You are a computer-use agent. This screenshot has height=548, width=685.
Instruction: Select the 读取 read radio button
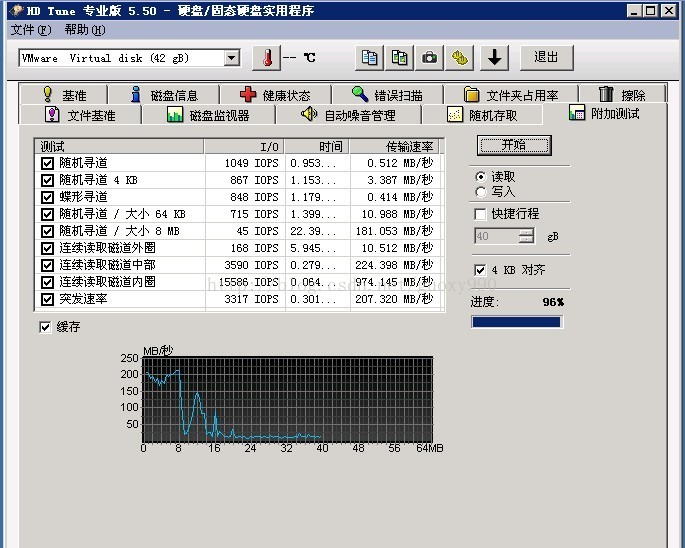click(x=481, y=177)
